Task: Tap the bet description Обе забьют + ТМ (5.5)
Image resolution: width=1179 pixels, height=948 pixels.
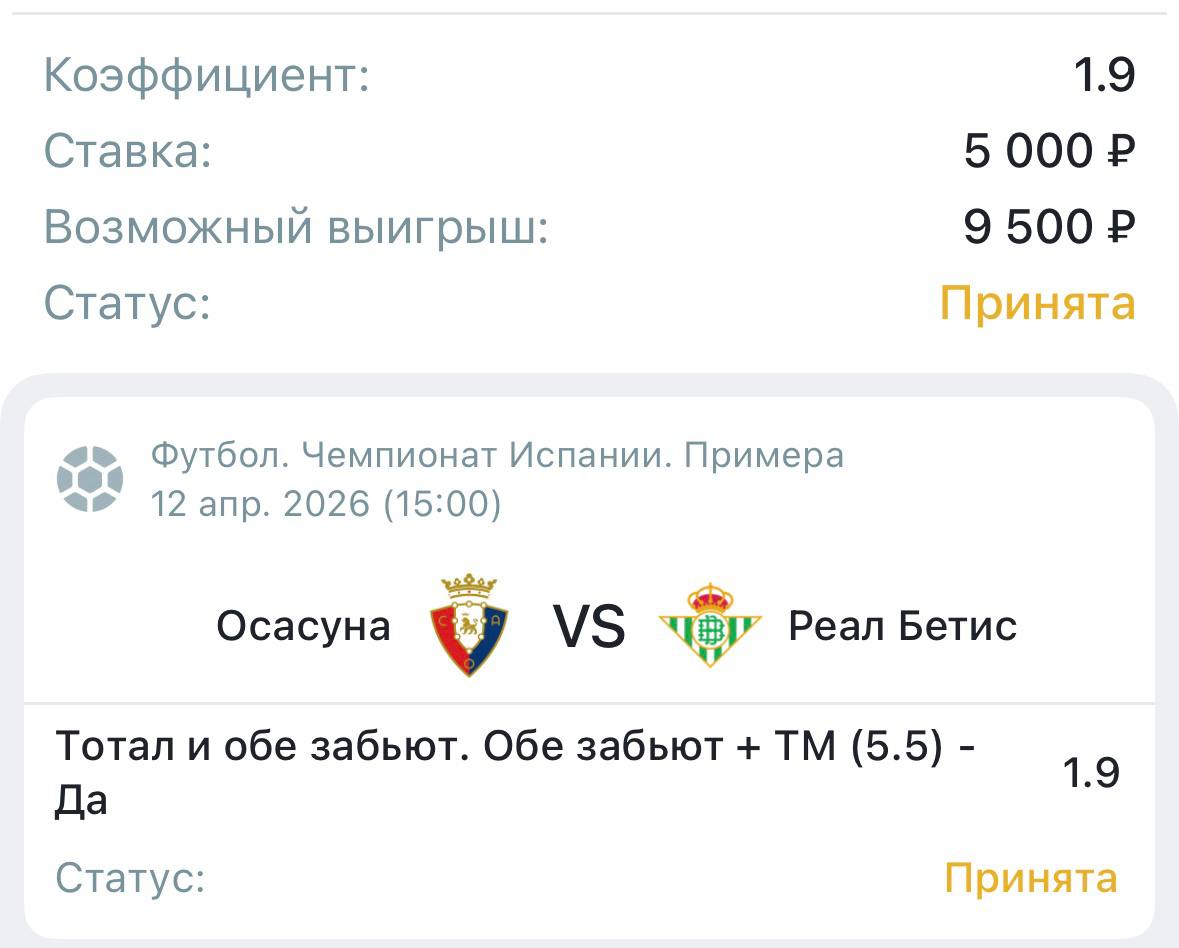Action: click(x=515, y=773)
